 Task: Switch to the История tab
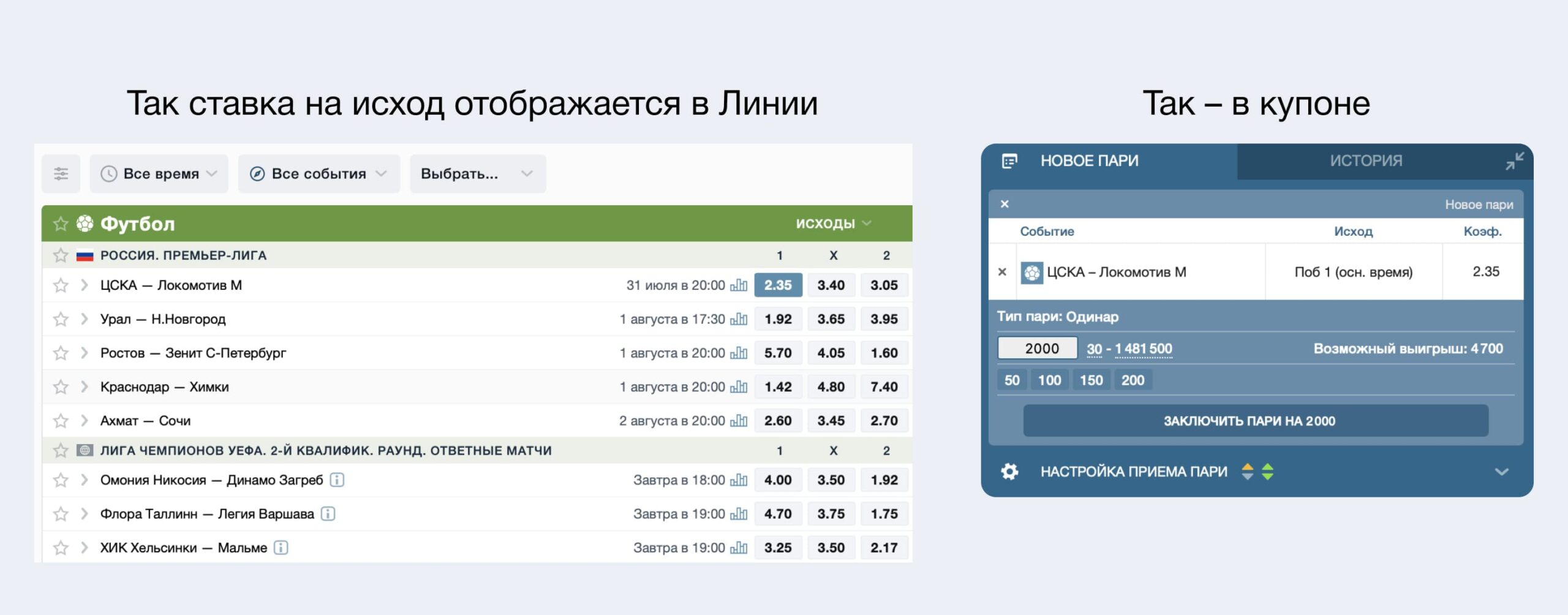tap(1365, 161)
